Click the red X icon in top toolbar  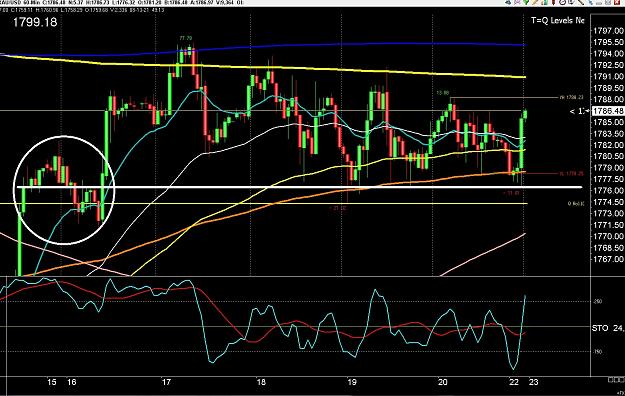click(617, 2)
